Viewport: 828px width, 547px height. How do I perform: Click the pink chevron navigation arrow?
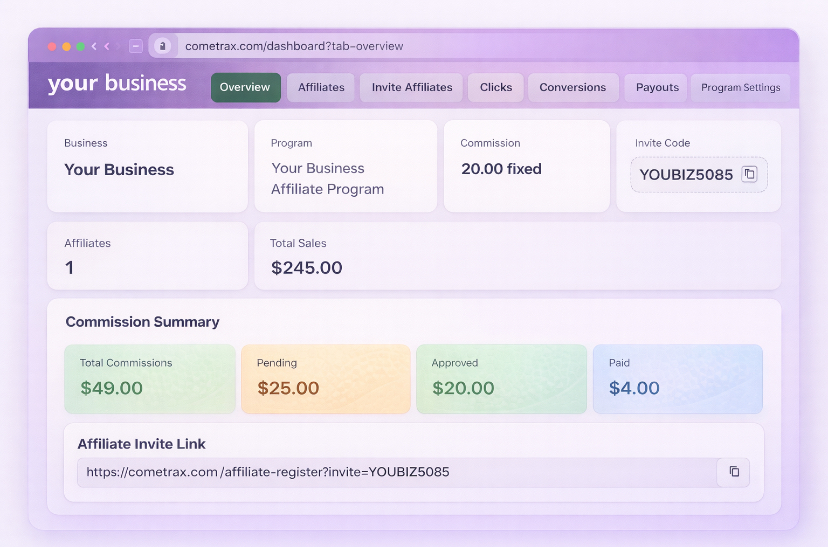(x=107, y=46)
